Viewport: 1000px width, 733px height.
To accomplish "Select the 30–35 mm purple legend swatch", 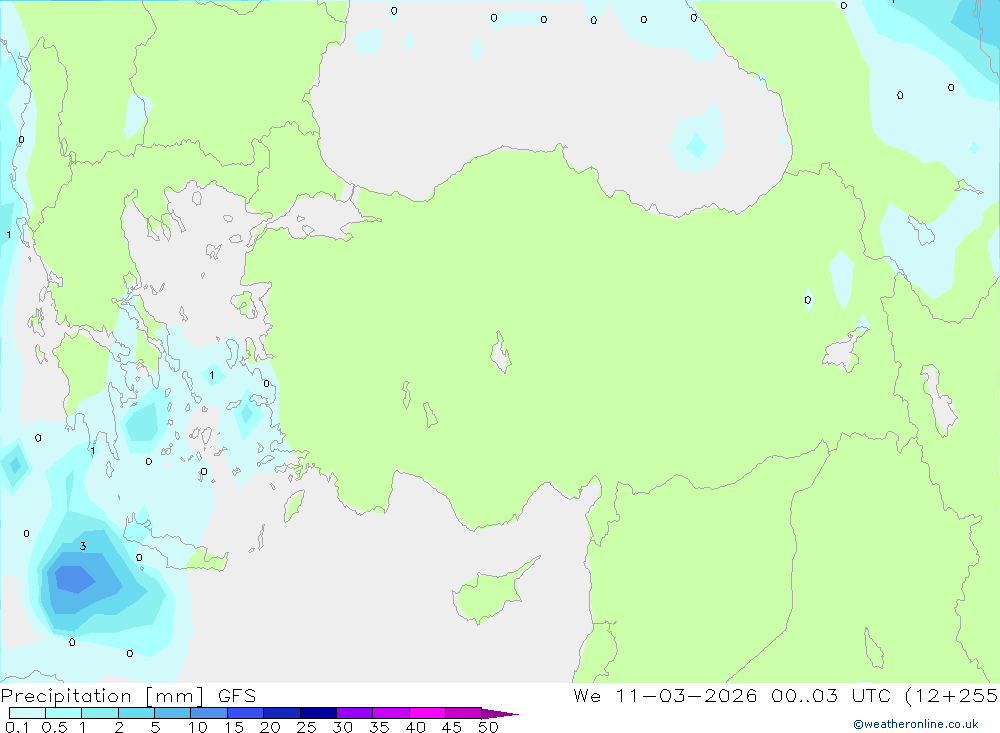I will point(354,713).
